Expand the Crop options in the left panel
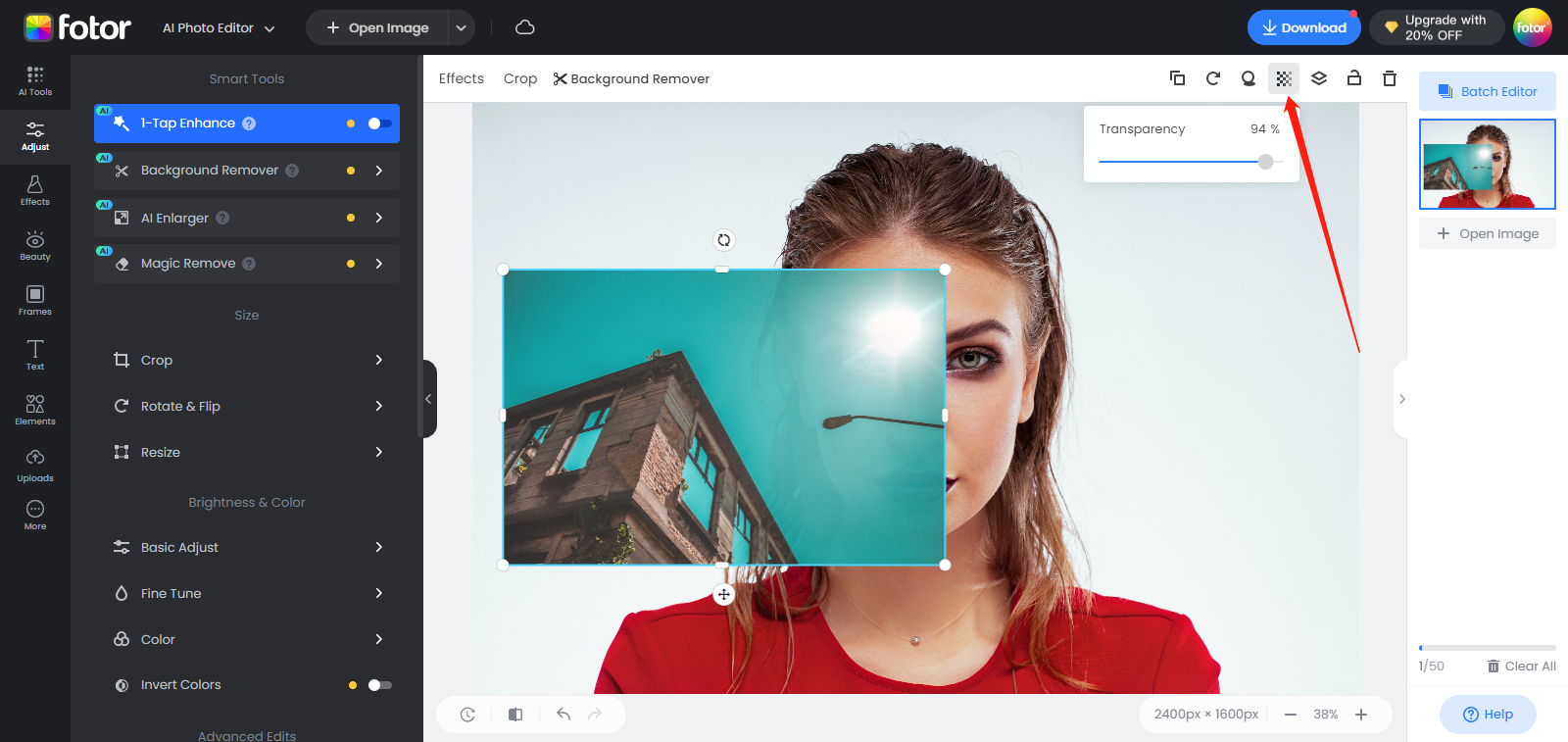The height and width of the screenshot is (742, 1568). click(247, 360)
